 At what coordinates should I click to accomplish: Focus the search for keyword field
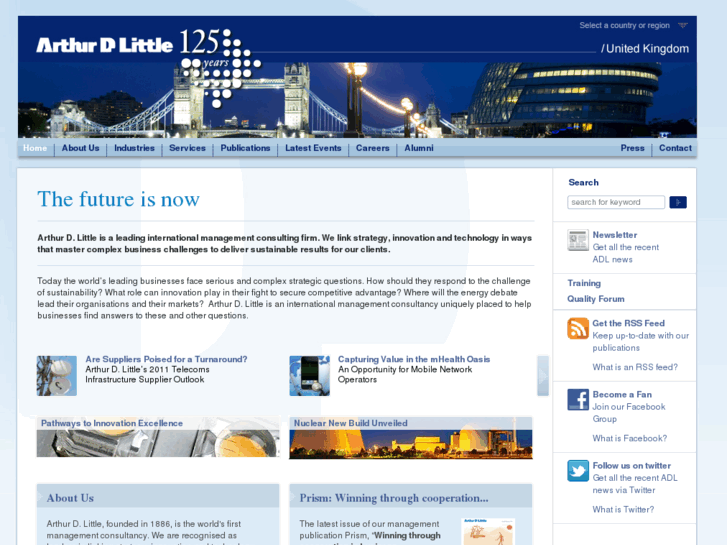616,202
